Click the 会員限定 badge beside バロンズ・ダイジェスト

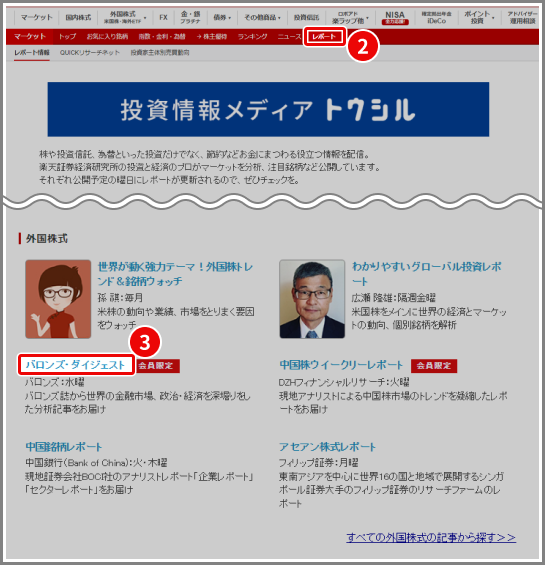(x=158, y=366)
